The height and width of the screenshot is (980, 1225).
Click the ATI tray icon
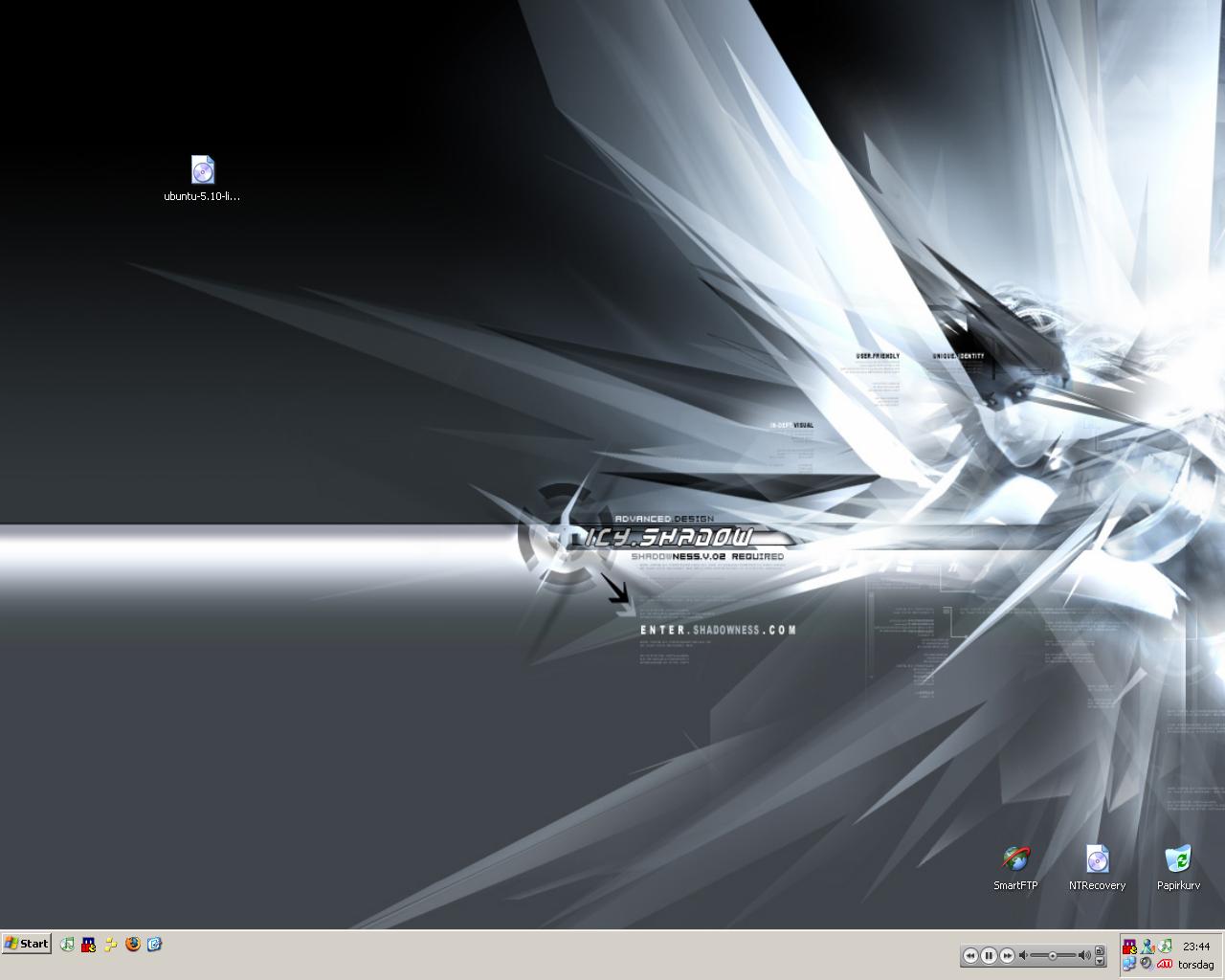(1165, 964)
